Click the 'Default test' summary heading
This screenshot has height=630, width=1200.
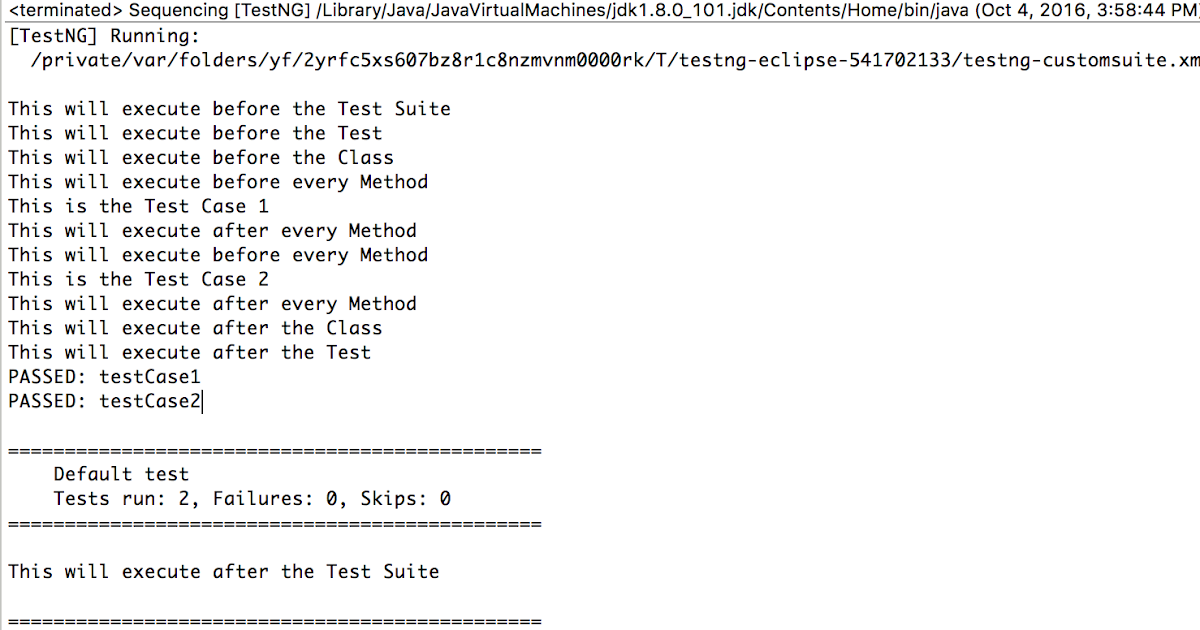121,474
